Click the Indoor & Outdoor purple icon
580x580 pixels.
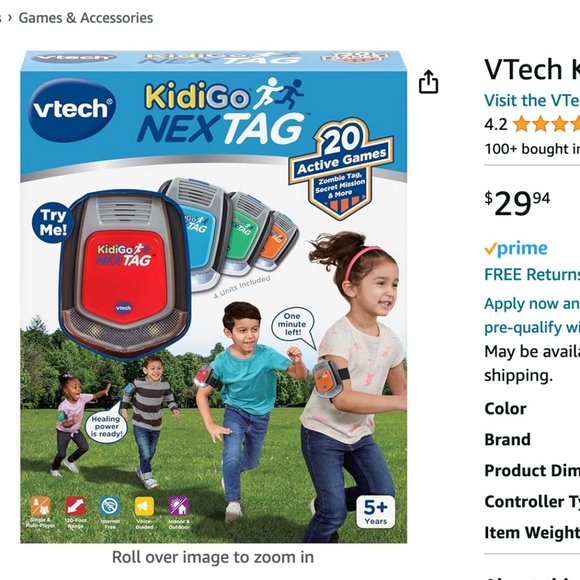coord(179,506)
